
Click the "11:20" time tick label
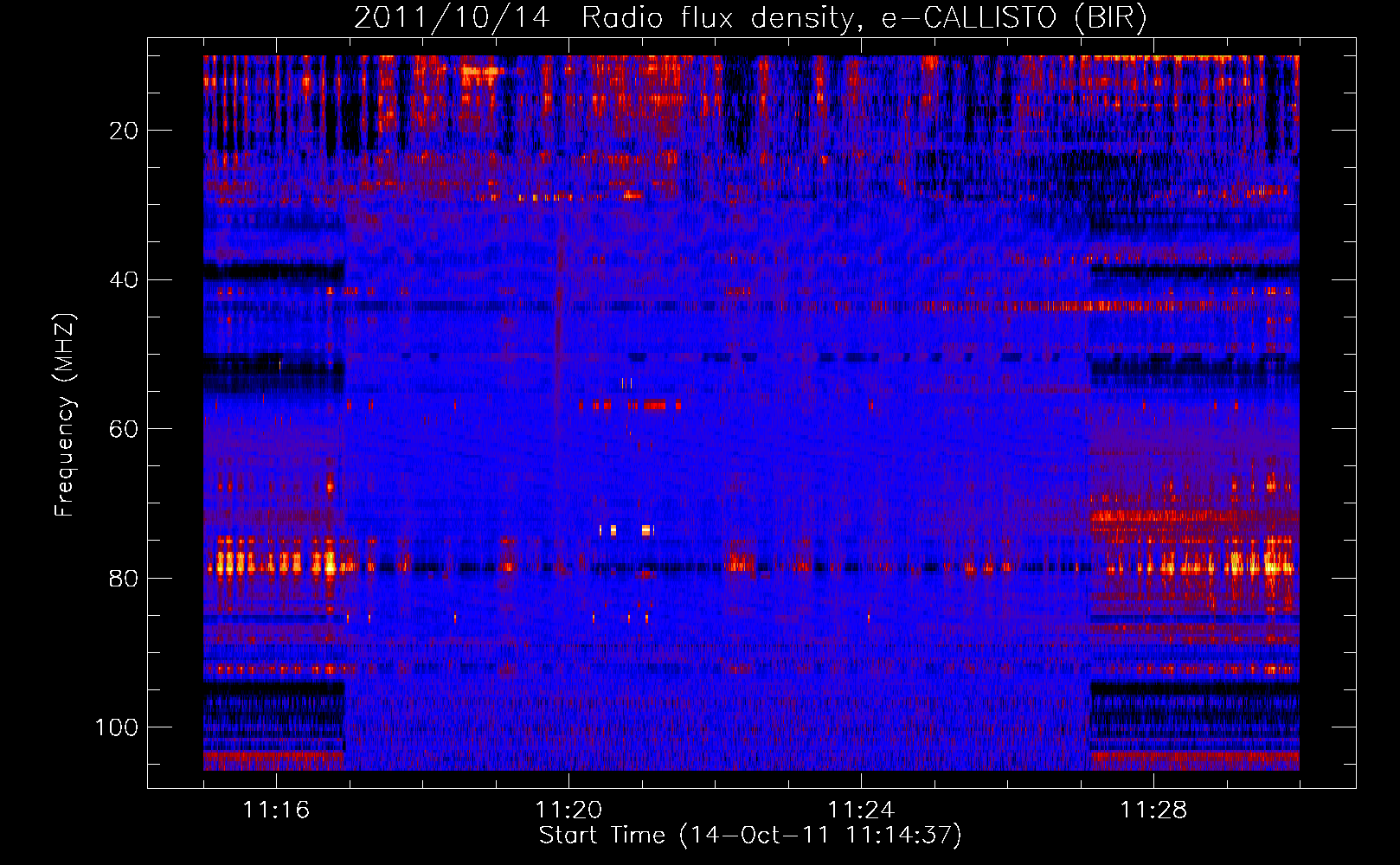pyautogui.click(x=568, y=811)
